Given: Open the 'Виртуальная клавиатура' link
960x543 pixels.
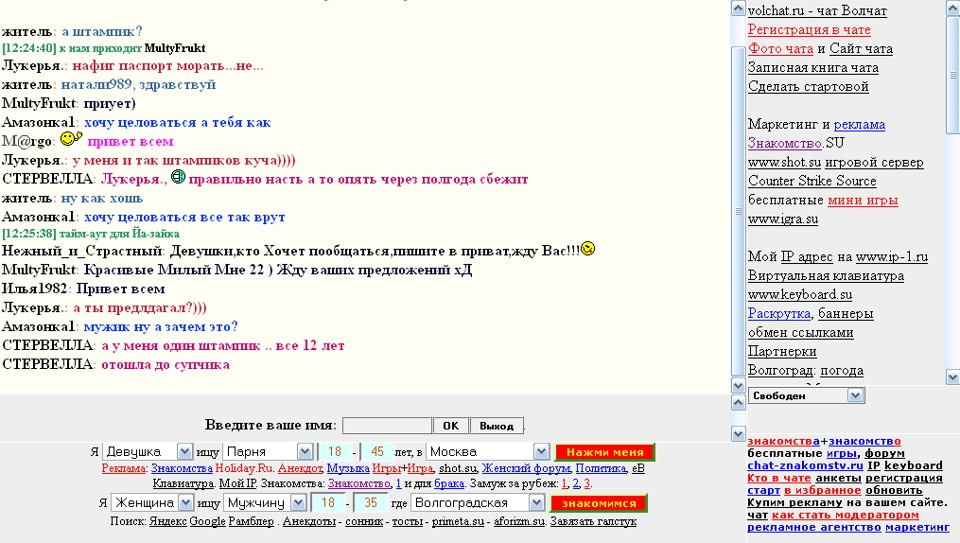Looking at the screenshot, I should click(825, 276).
